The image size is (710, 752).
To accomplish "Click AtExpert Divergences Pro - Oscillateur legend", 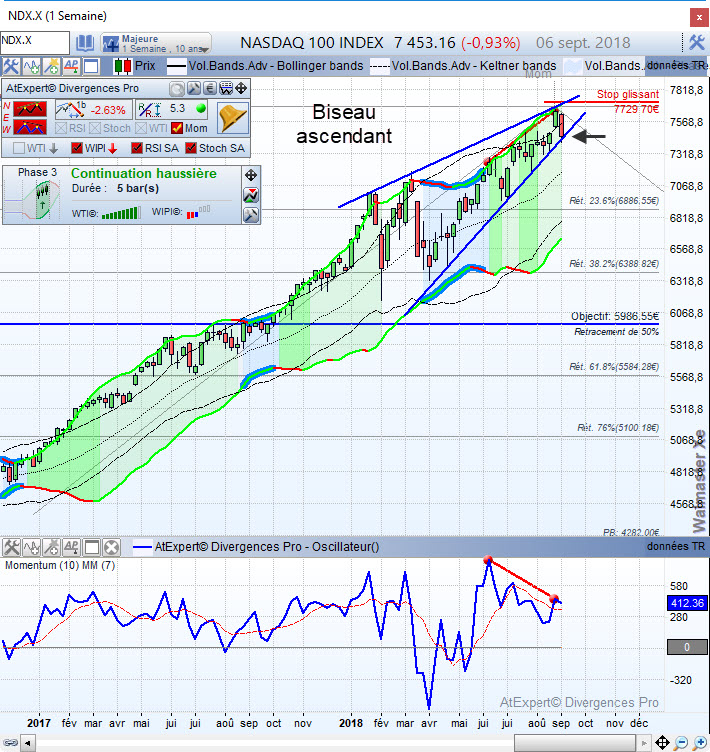I will pyautogui.click(x=267, y=547).
